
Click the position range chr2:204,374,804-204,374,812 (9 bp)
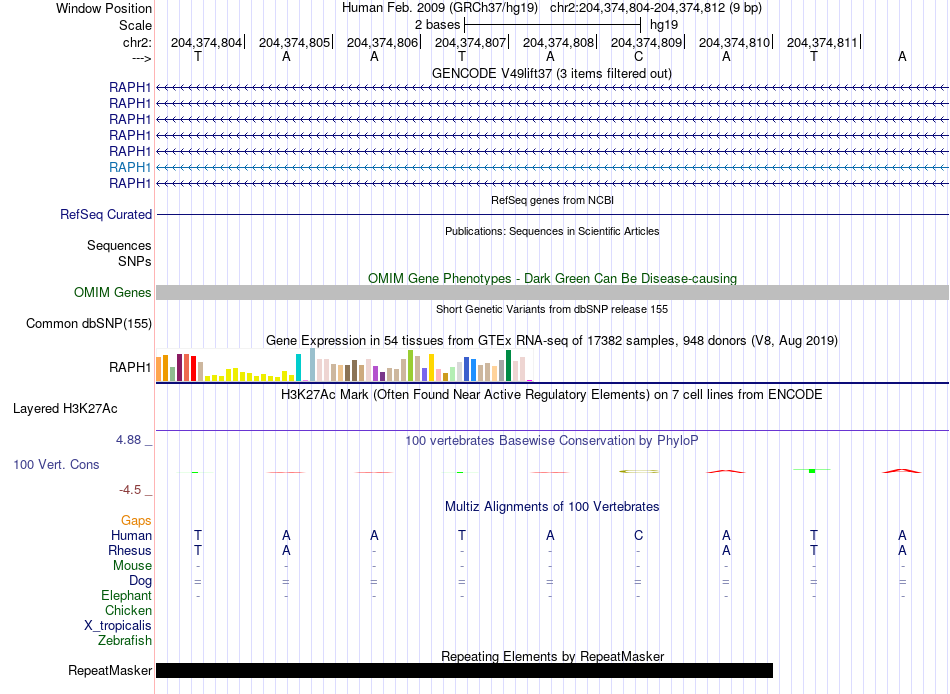point(656,8)
